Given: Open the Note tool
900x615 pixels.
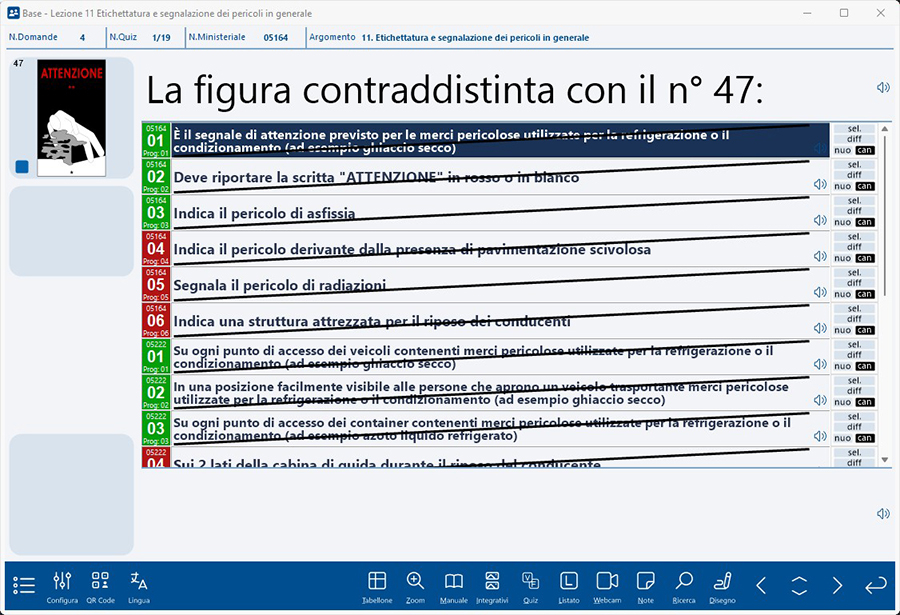Looking at the screenshot, I should tap(645, 586).
